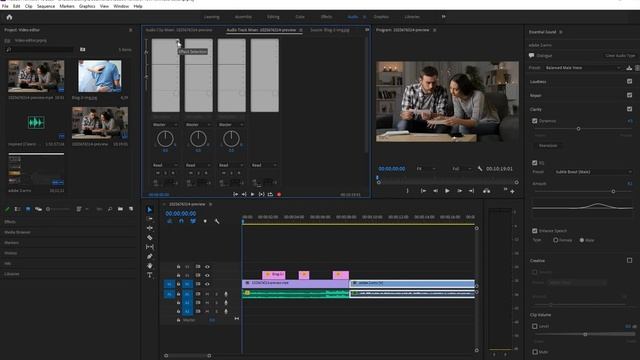Select the Track Select Forward tool

pyautogui.click(x=150, y=219)
